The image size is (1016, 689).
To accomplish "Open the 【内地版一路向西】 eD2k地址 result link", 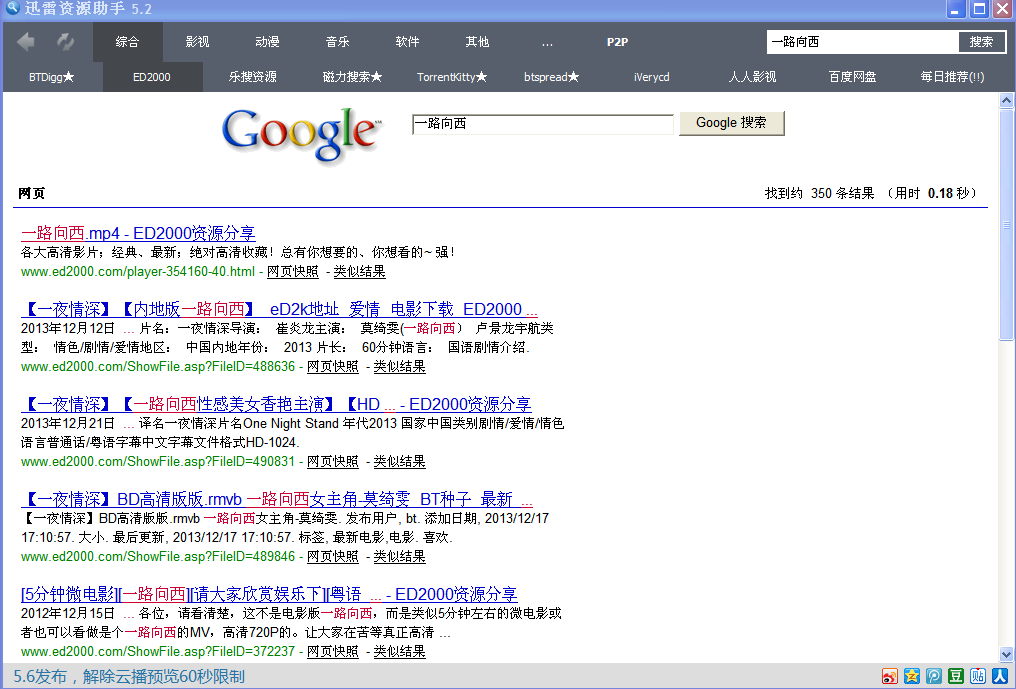I will [x=279, y=309].
